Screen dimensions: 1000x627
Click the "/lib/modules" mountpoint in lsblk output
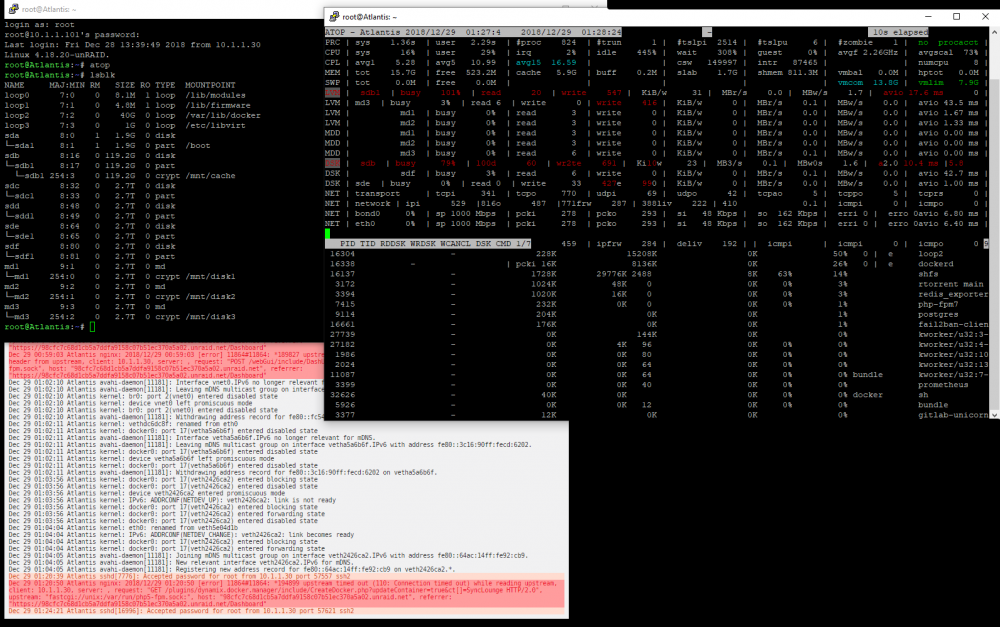pos(215,95)
